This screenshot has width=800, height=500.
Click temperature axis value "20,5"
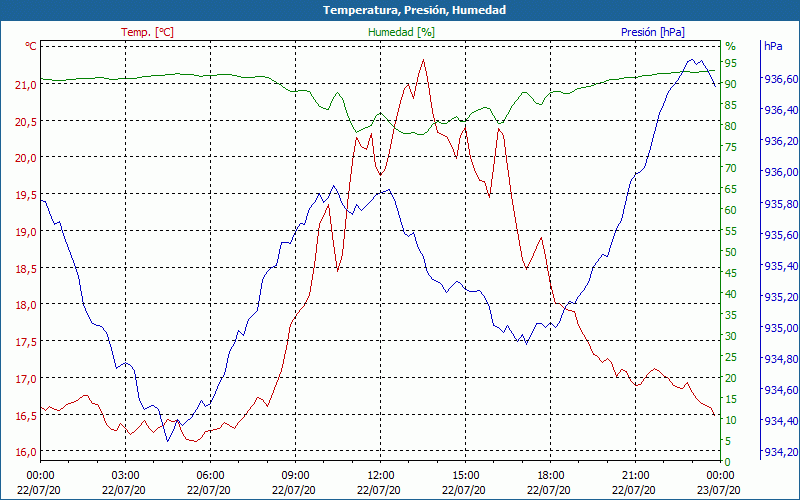26,121
